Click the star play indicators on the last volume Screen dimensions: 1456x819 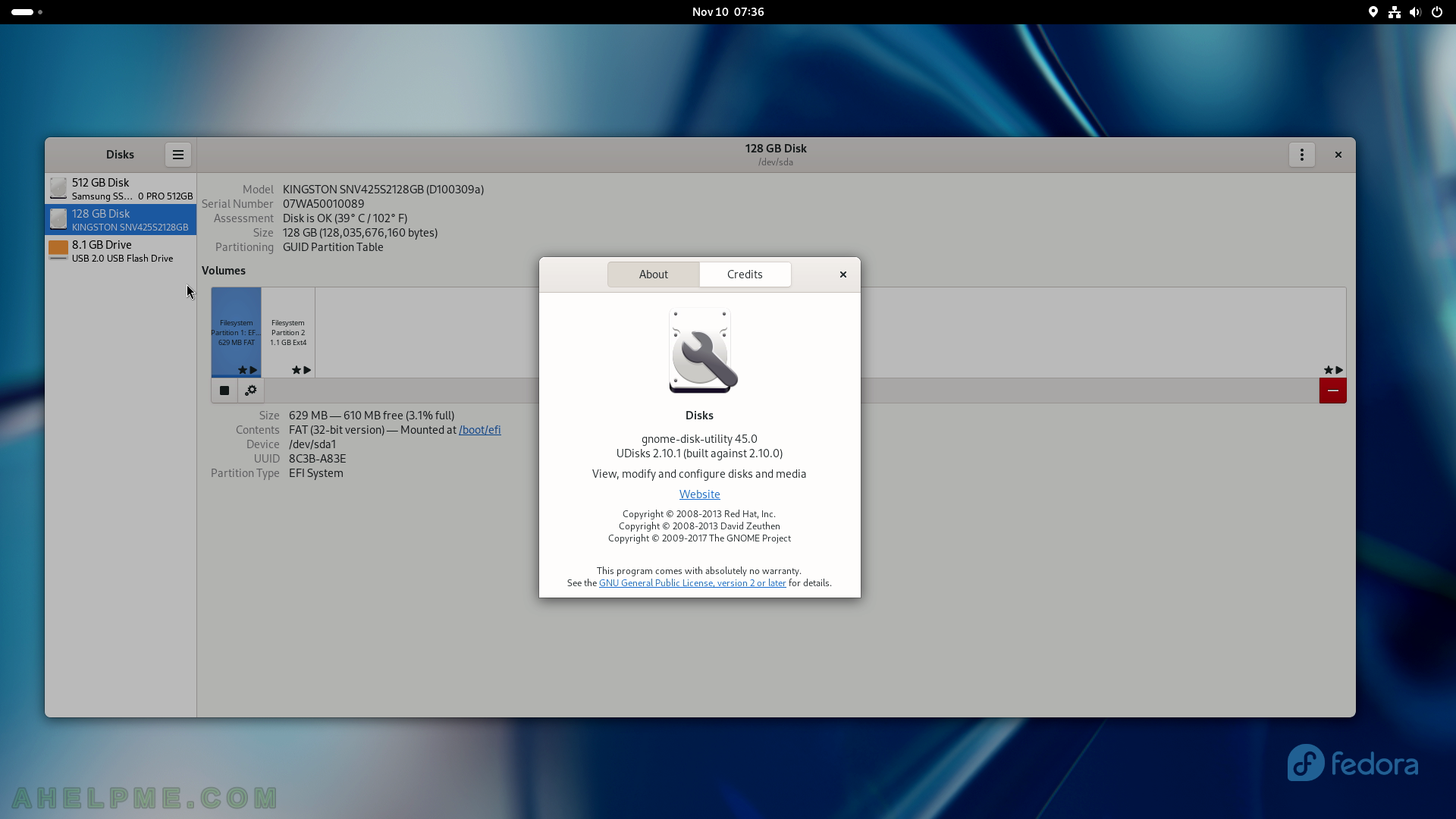tap(1333, 370)
